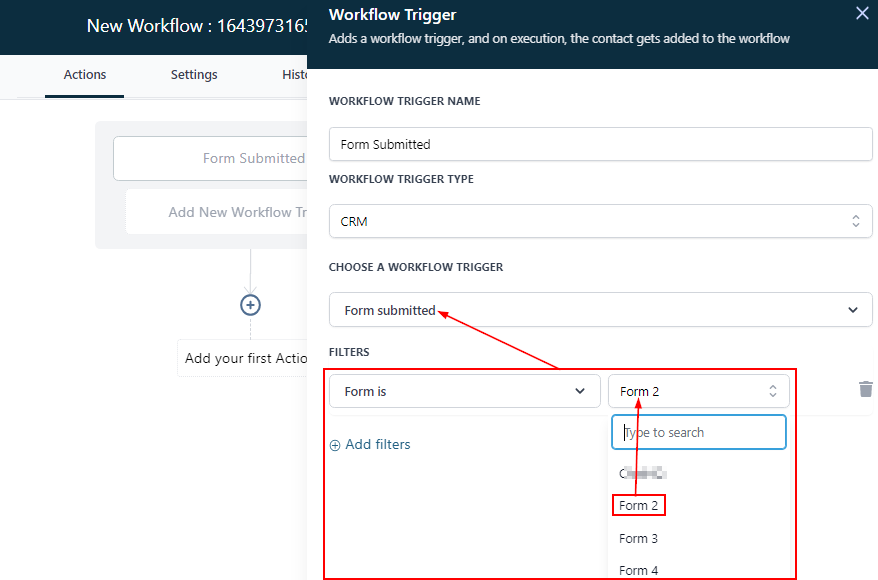The height and width of the screenshot is (580, 878).
Task: Open the History tab
Action: 295,75
